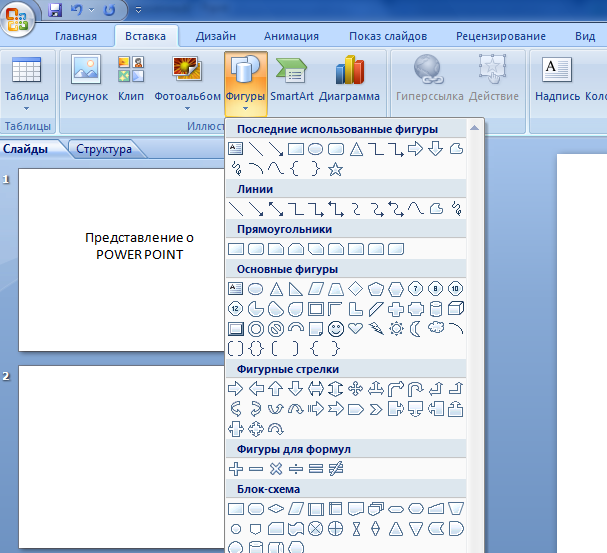
Task: Select slide 1 thumbnail titled Представление о POWER POINT
Action: click(122, 260)
